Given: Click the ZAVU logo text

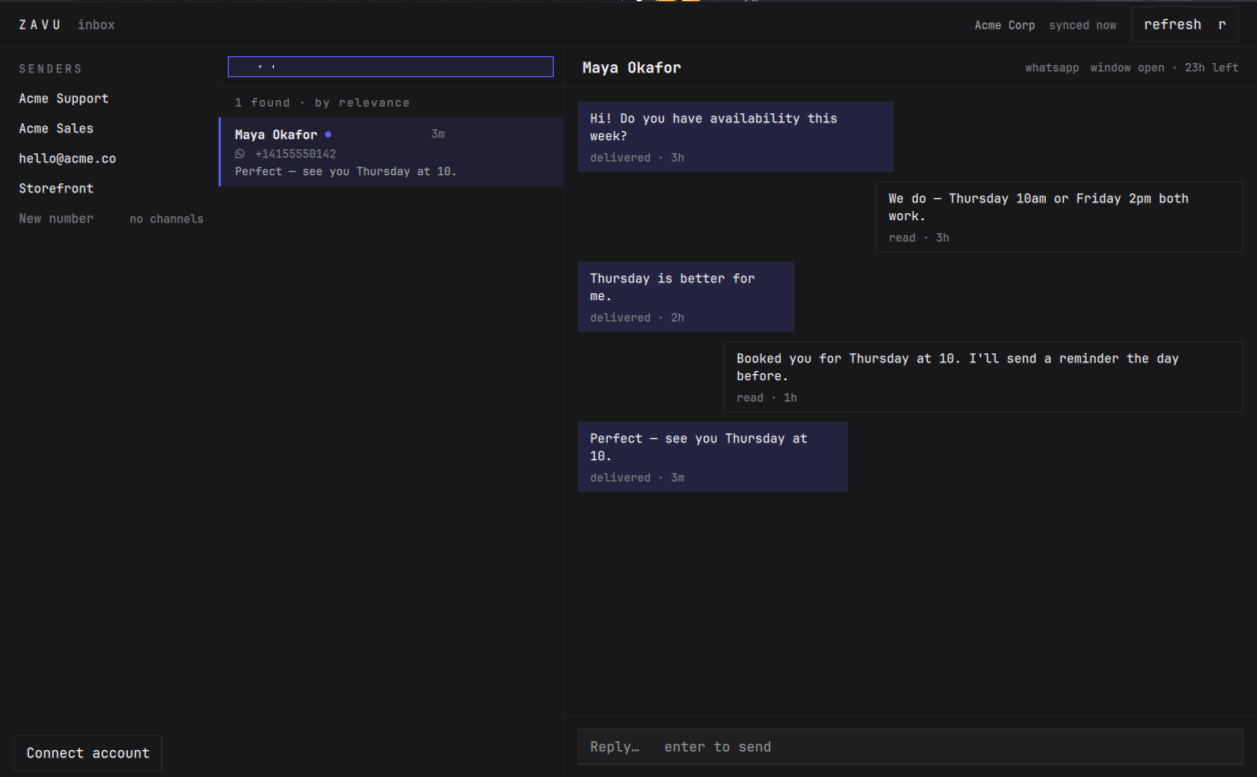Looking at the screenshot, I should [40, 25].
